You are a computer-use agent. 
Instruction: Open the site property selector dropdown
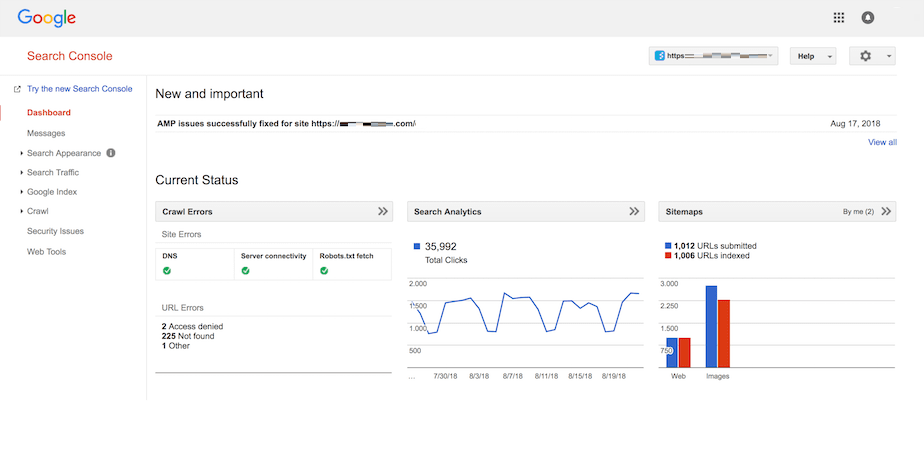click(713, 56)
